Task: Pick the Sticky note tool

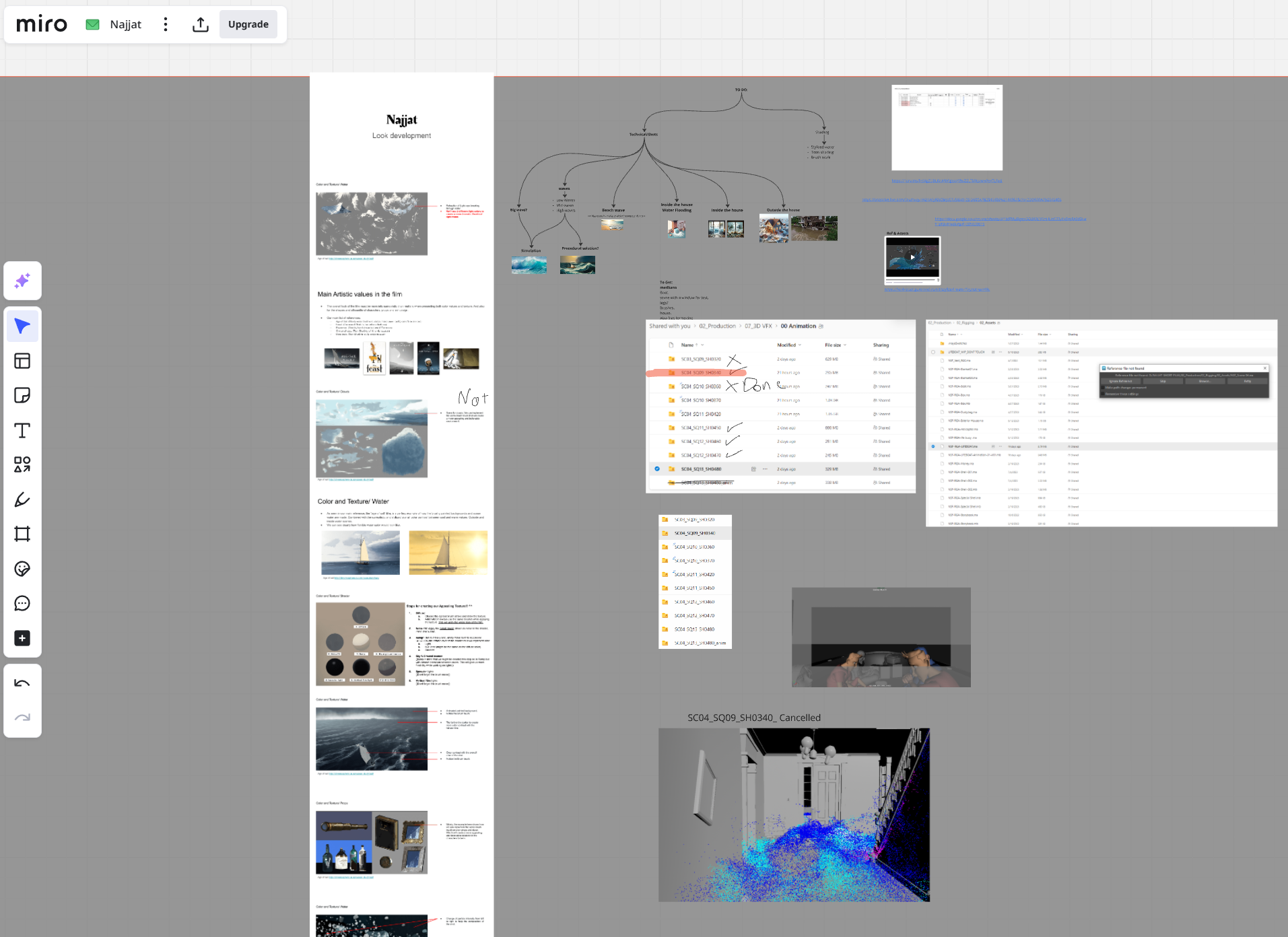Action: point(22,395)
